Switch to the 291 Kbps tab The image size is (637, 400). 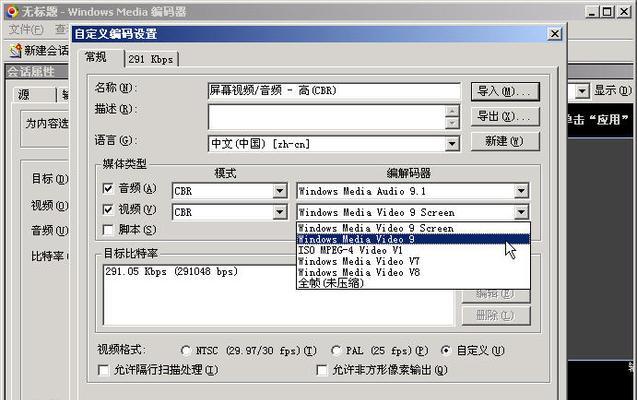(x=151, y=59)
